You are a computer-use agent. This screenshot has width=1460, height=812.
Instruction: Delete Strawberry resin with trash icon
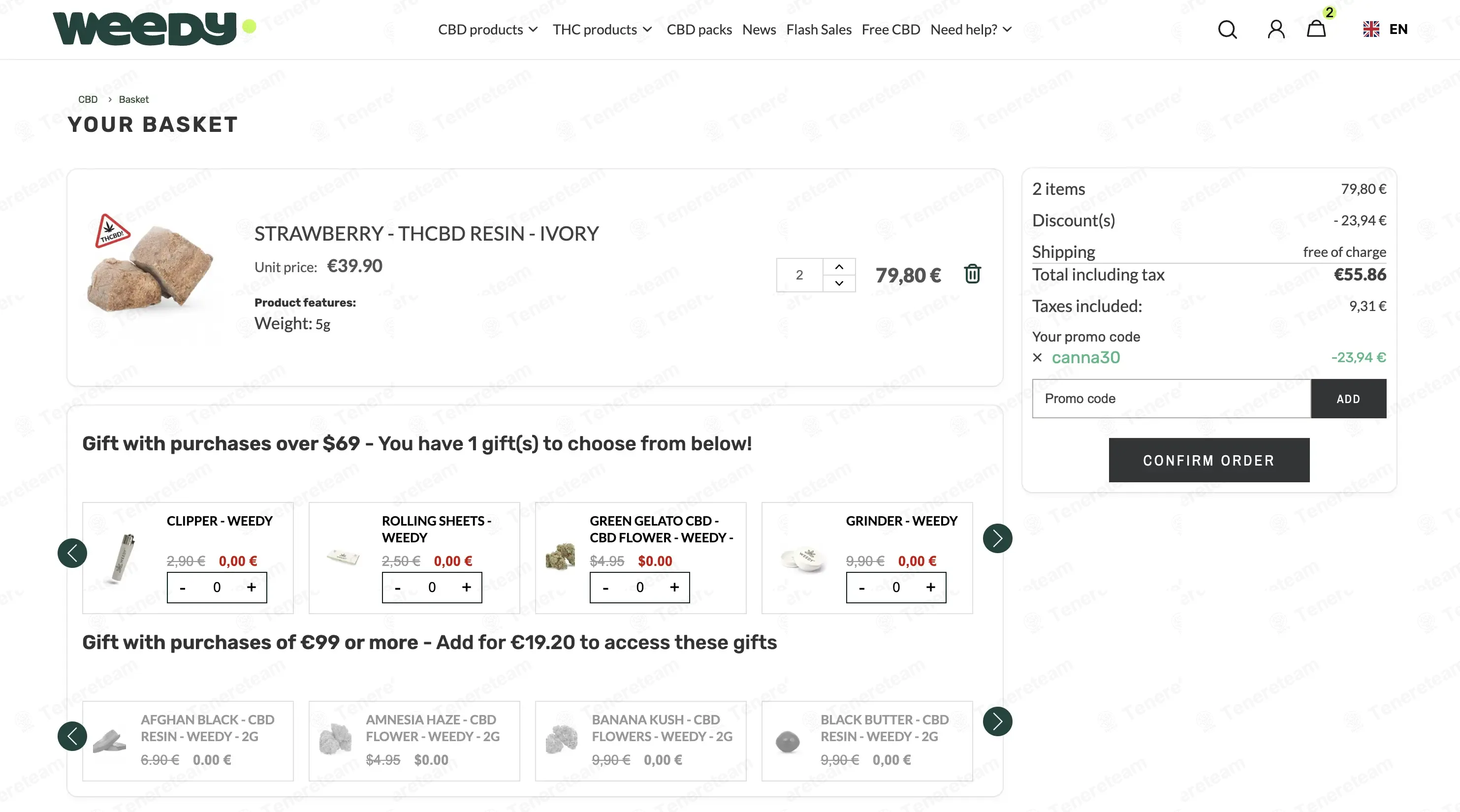[x=972, y=274]
